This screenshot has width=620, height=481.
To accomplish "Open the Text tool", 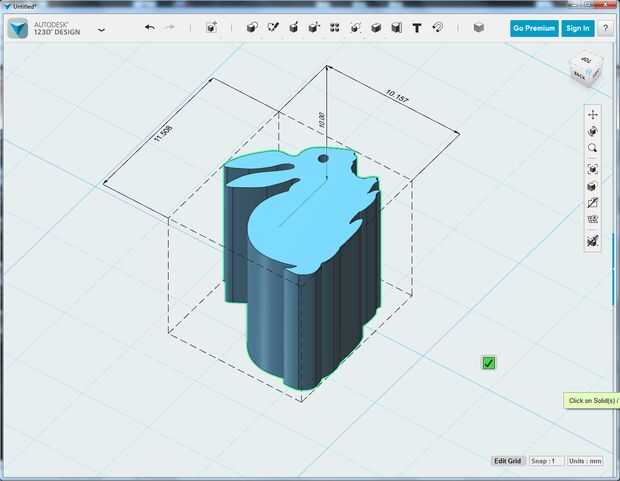I will pyautogui.click(x=417, y=28).
